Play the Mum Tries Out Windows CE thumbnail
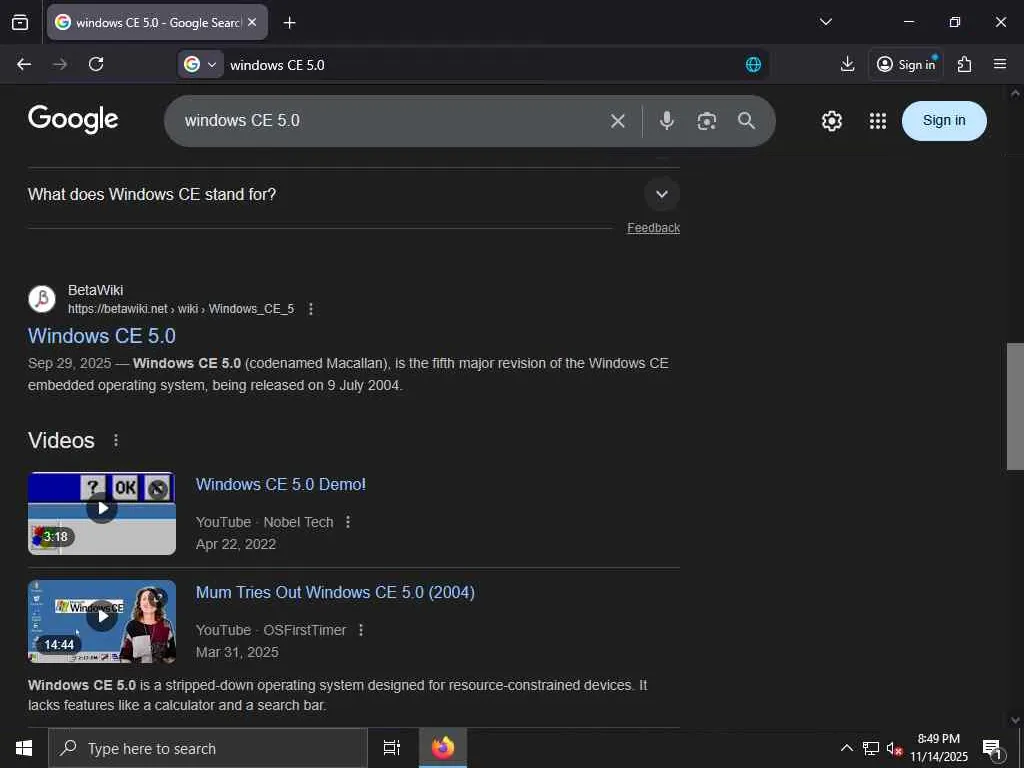The height and width of the screenshot is (768, 1024). point(102,621)
